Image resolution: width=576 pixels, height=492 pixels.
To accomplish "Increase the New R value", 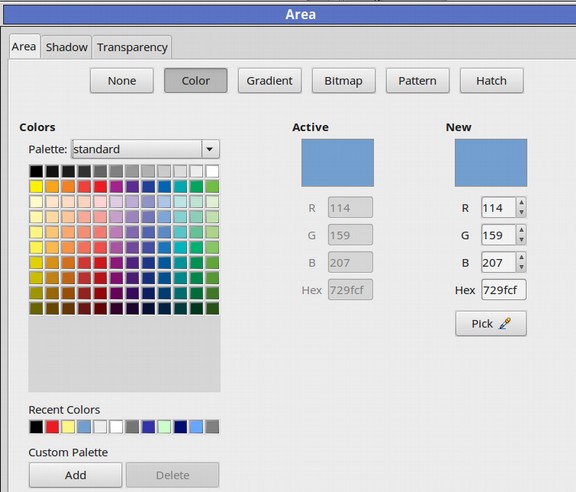I will 521,202.
